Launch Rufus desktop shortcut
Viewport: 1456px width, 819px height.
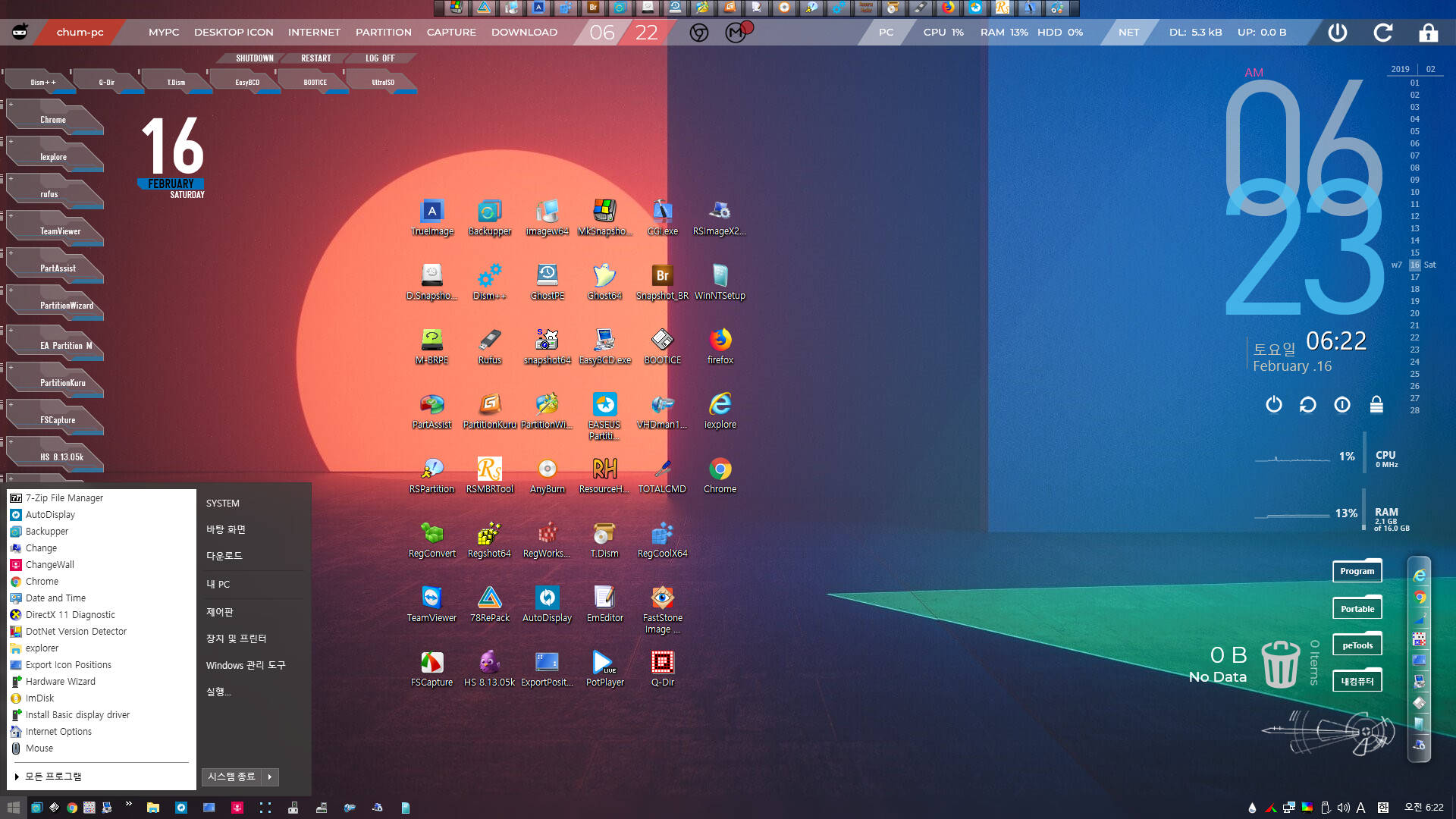point(489,347)
